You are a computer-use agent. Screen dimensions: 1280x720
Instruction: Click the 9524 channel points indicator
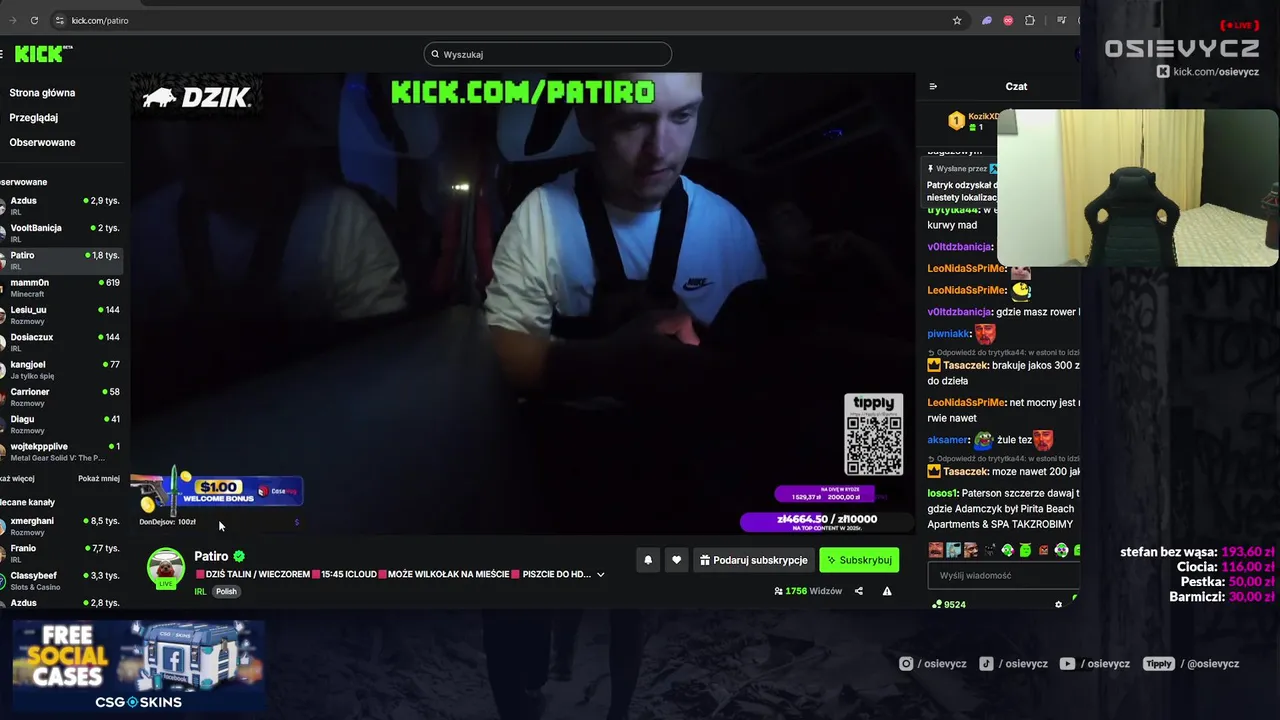pyautogui.click(x=948, y=604)
